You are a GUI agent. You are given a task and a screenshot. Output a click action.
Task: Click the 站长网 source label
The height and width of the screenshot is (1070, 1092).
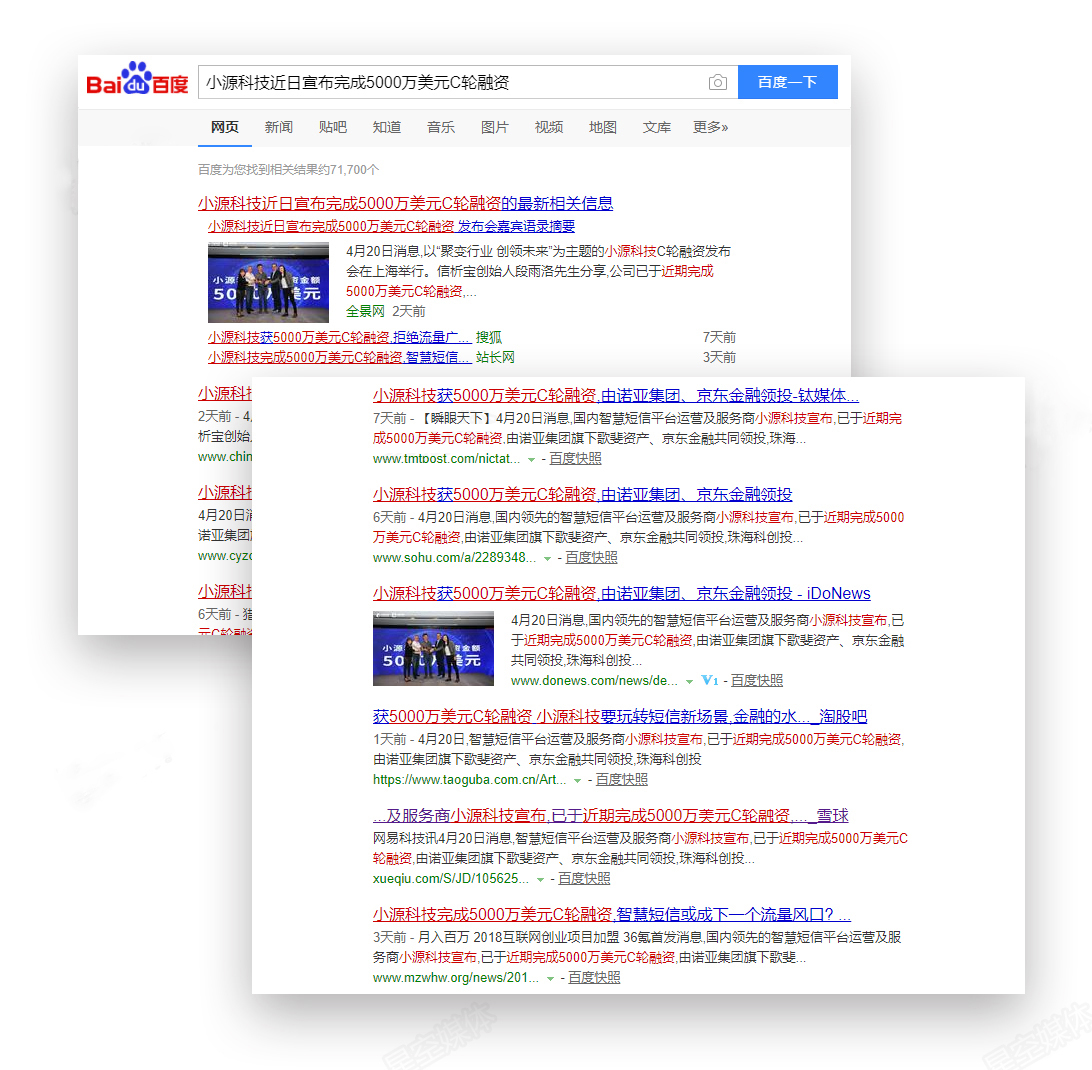tap(495, 357)
